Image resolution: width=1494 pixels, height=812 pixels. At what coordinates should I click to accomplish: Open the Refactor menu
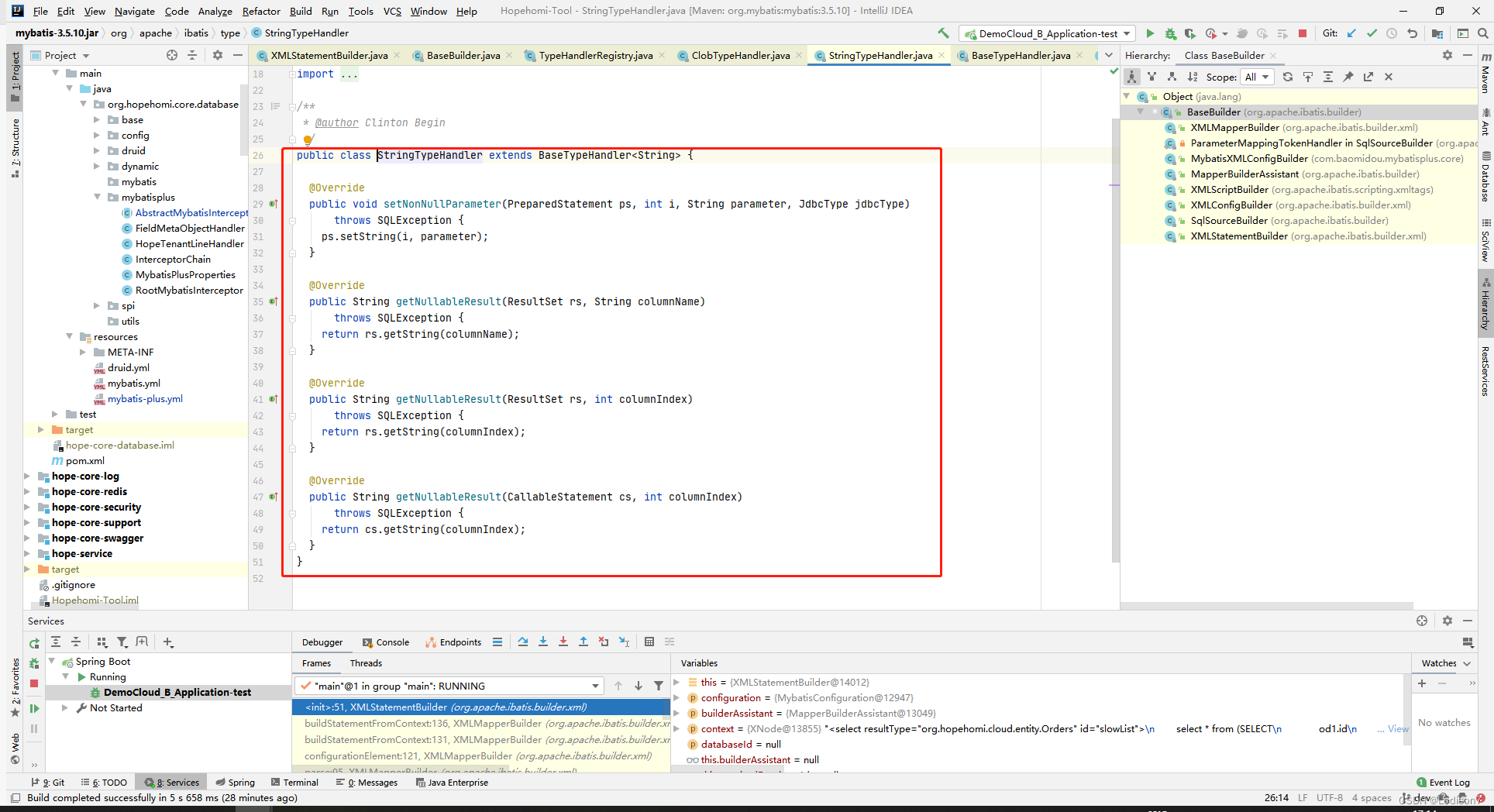point(261,11)
